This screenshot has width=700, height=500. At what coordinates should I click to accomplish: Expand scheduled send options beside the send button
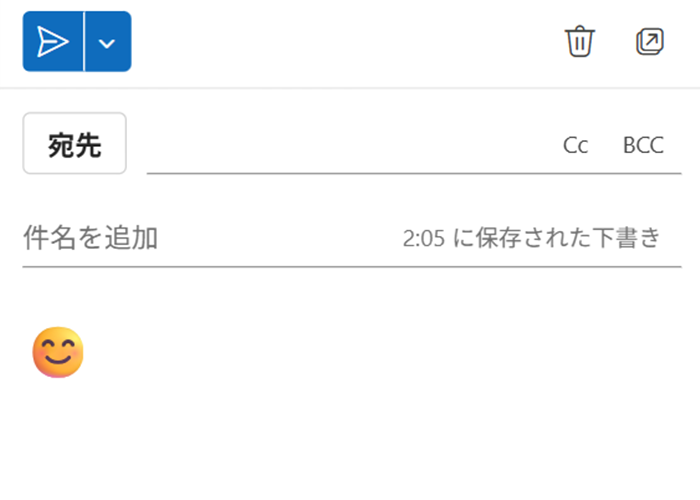108,42
